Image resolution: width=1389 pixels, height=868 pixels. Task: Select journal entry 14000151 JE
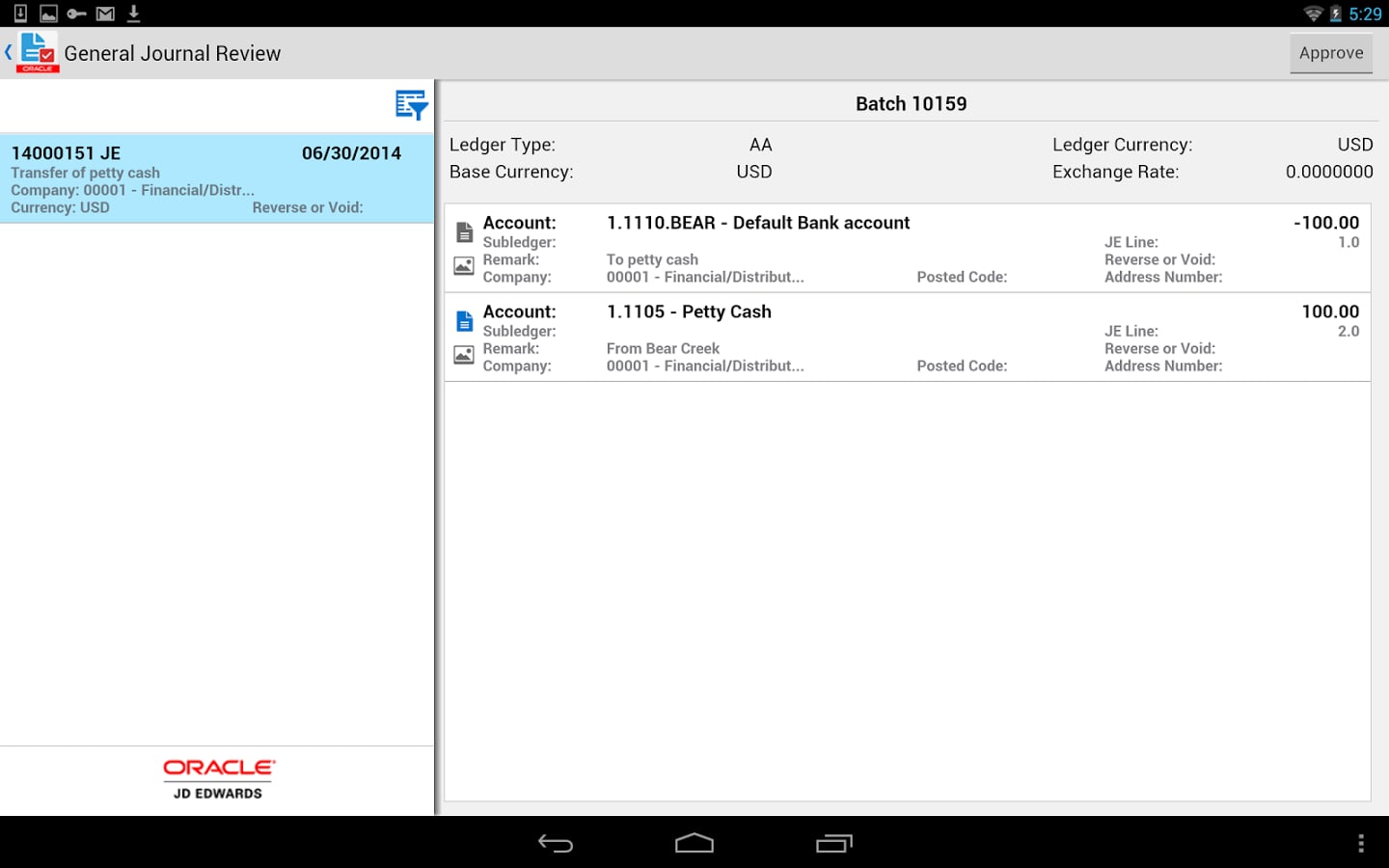pyautogui.click(x=217, y=178)
